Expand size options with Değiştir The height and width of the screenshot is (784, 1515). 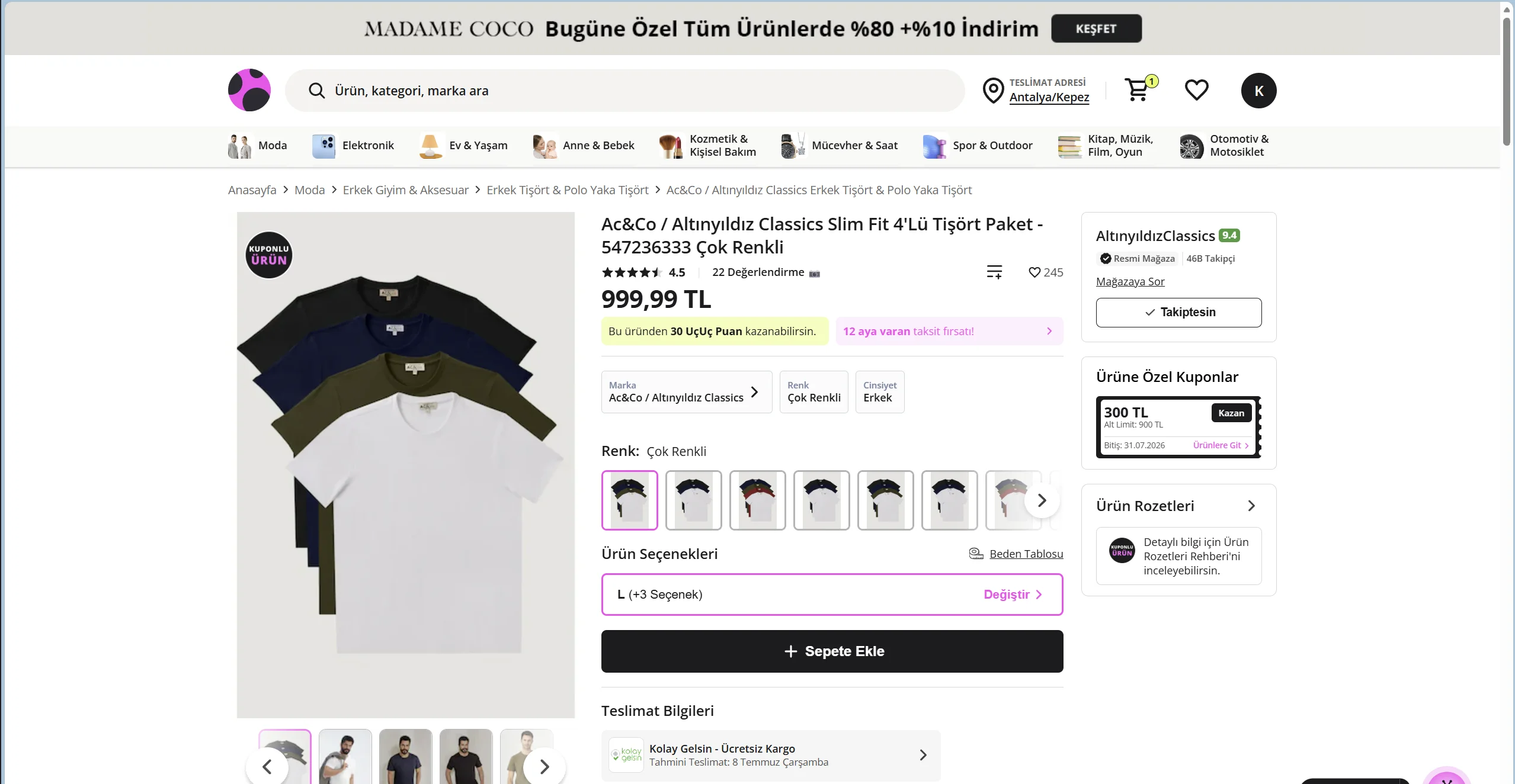click(x=1013, y=595)
